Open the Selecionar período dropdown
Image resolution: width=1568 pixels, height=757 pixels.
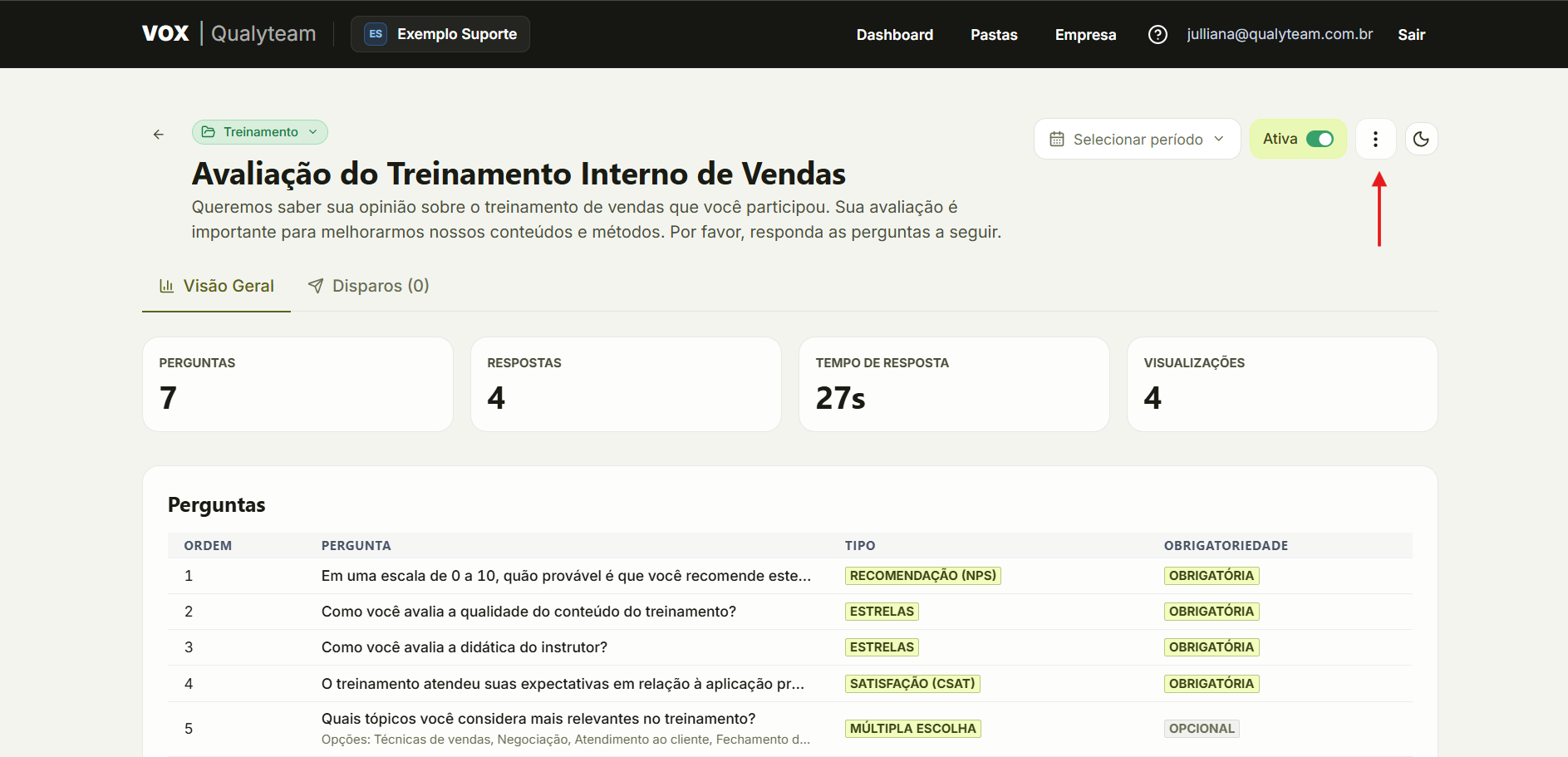coord(1137,139)
